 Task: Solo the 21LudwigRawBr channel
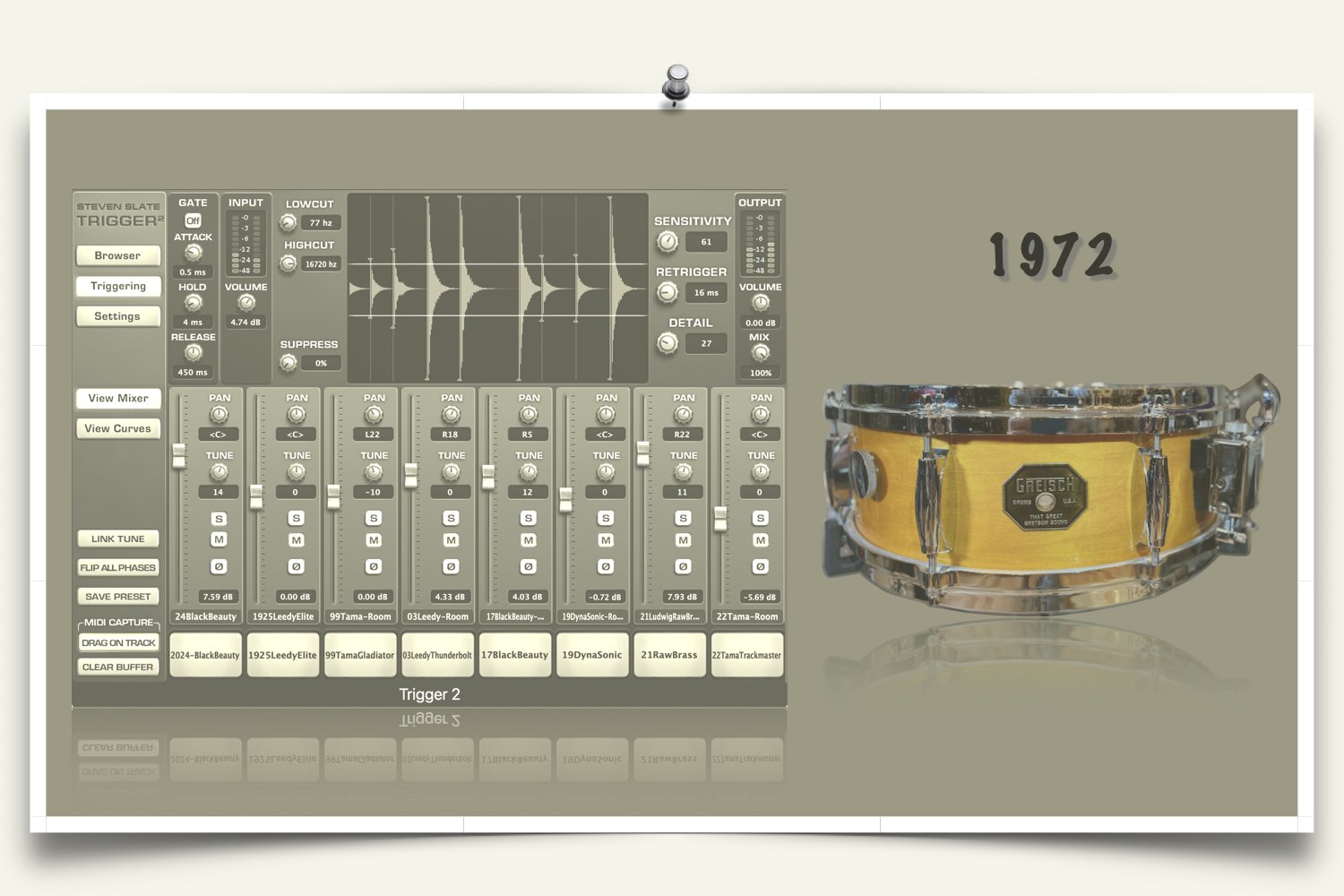683,519
